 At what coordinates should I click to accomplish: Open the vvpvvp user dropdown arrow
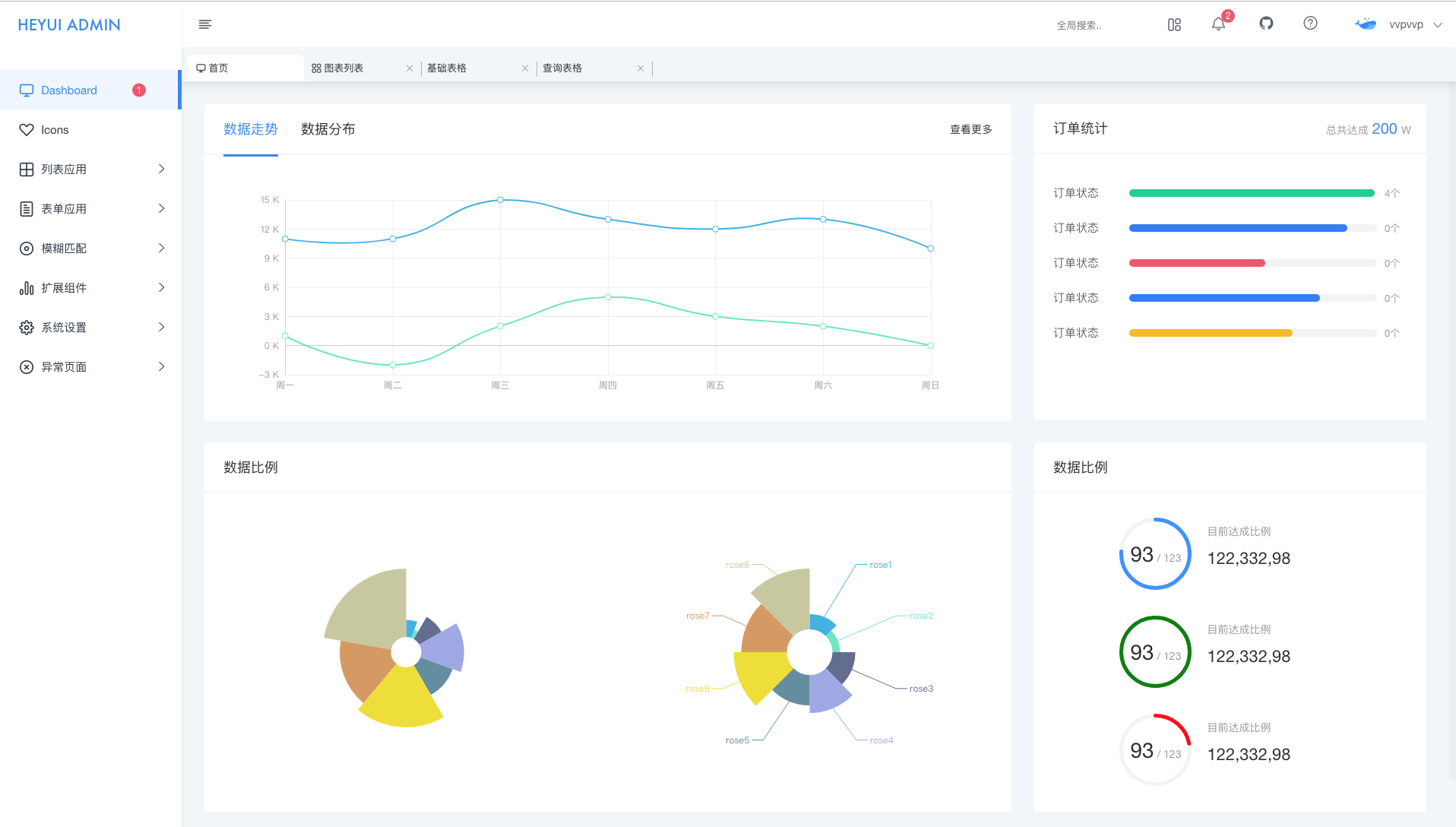(x=1438, y=25)
